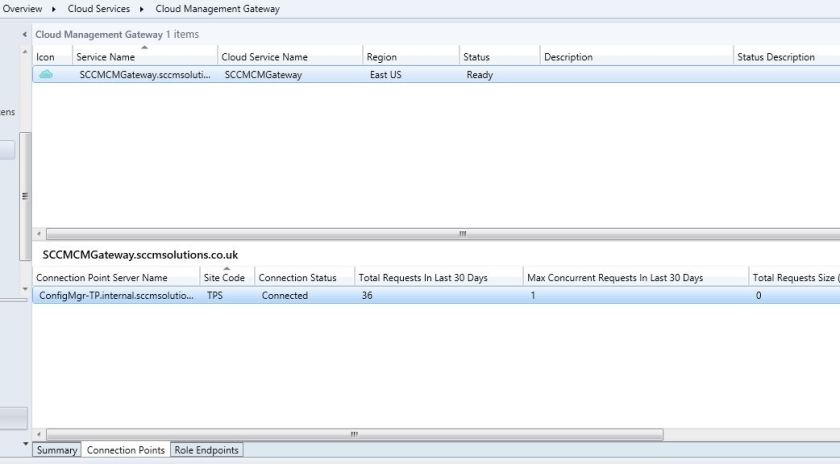This screenshot has height=464, width=840.
Task: Select SCCMCMGateway.sccmsoluti... service name cell
Action: click(x=145, y=75)
